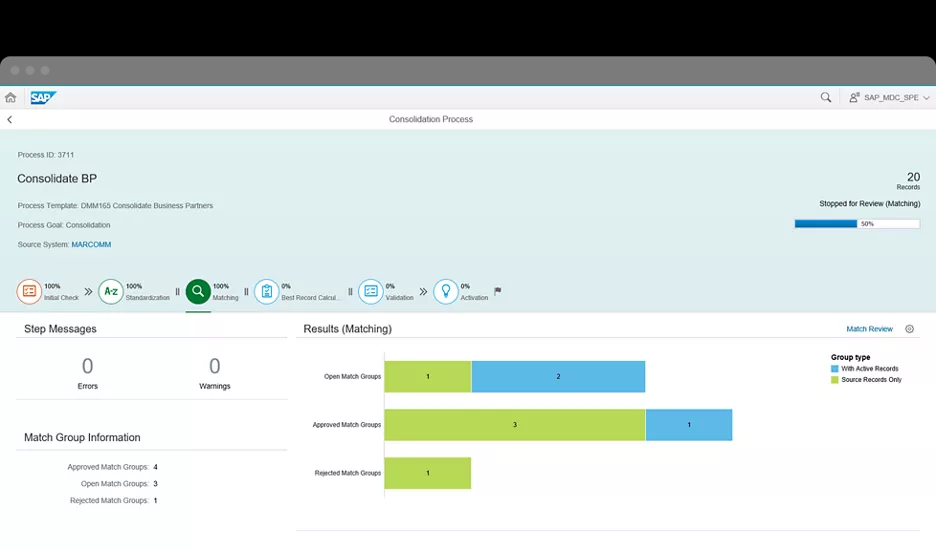Viewport: 936px width, 550px height.
Task: Select the Activation lightbulb step icon
Action: pos(445,291)
